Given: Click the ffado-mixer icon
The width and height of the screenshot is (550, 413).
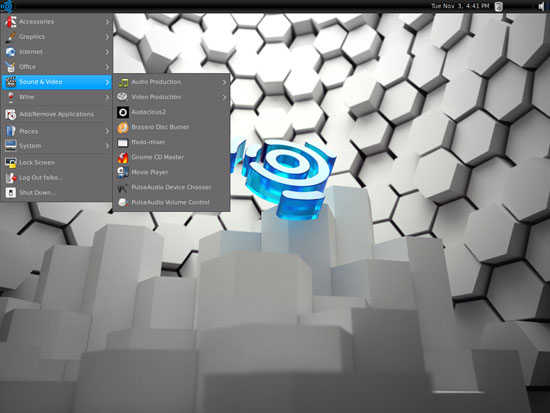Looking at the screenshot, I should (123, 142).
